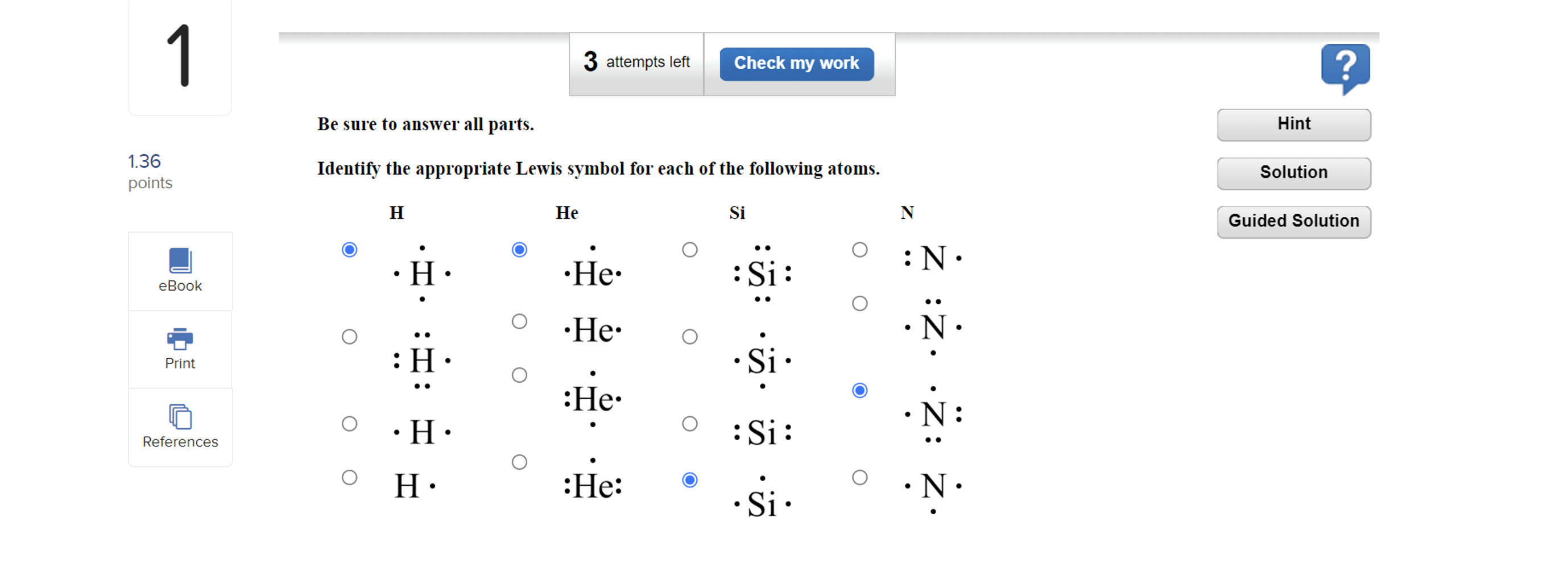Screen dimensions: 1568x567
Task: Open the Solution
Action: pyautogui.click(x=1293, y=173)
